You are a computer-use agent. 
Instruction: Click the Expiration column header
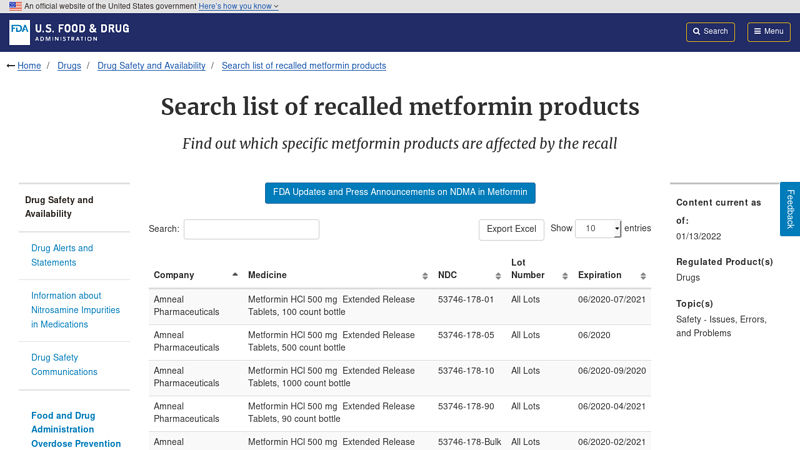tap(612, 274)
